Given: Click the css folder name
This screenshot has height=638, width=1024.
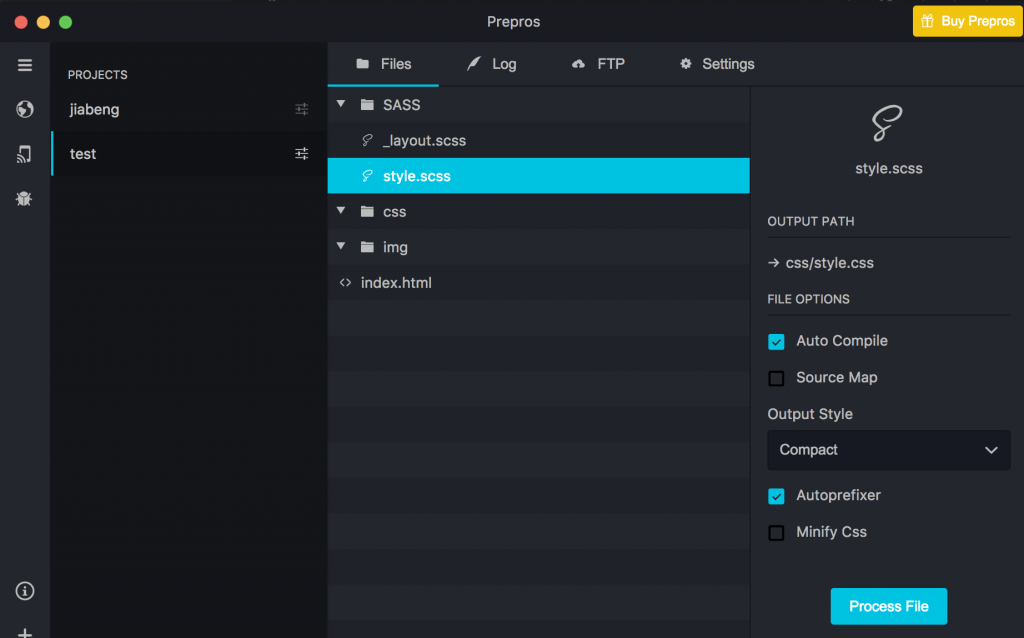Looking at the screenshot, I should [x=394, y=212].
